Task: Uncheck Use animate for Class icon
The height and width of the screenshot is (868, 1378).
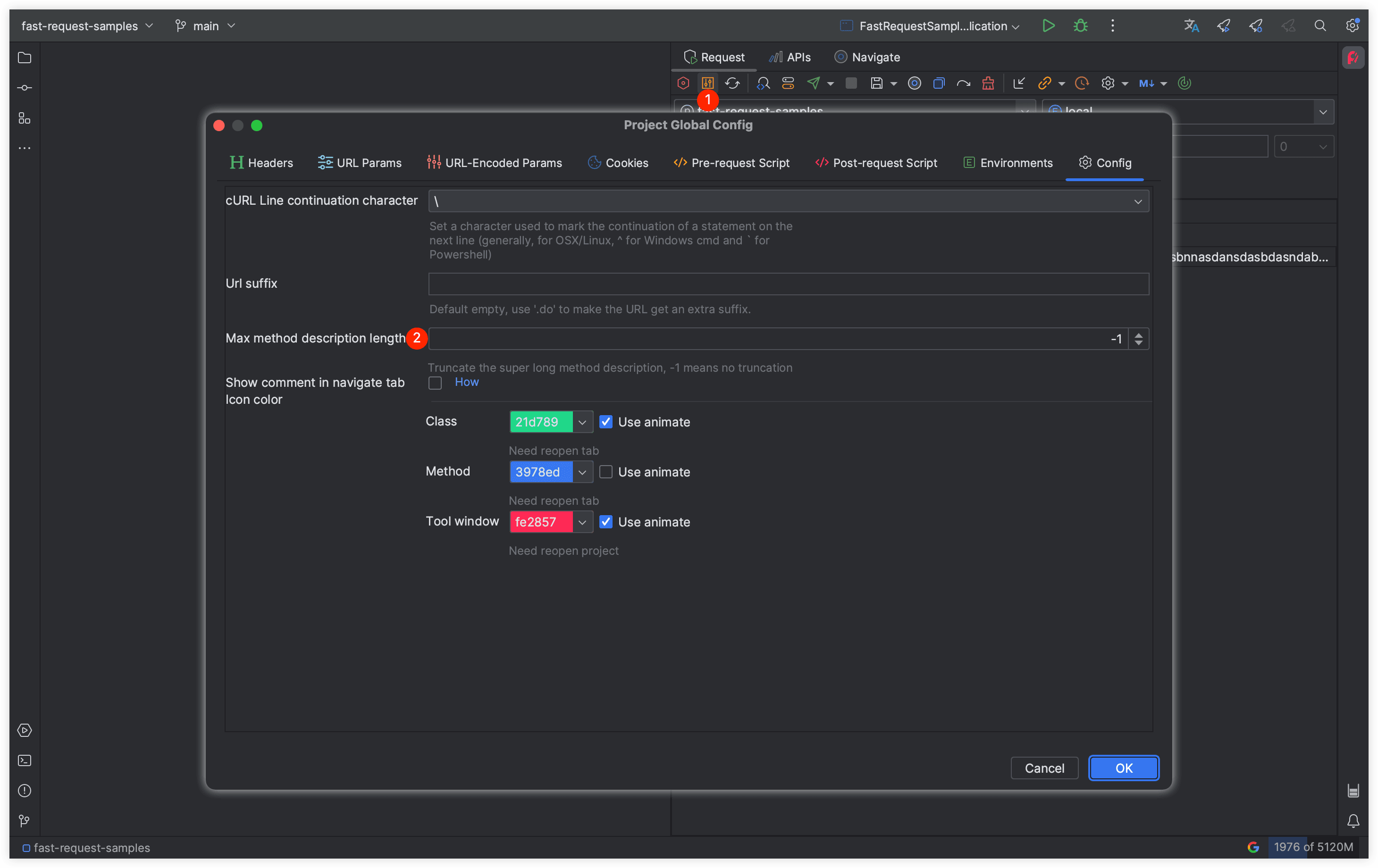Action: click(605, 422)
